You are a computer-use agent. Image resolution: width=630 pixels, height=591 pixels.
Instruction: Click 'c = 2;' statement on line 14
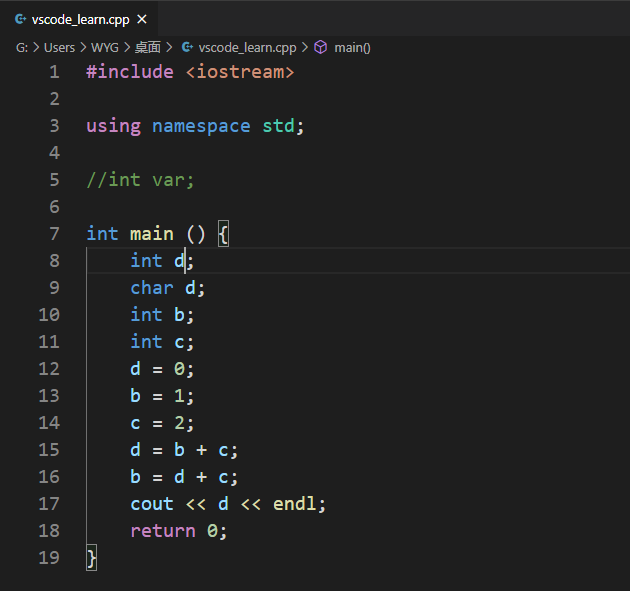tap(162, 423)
